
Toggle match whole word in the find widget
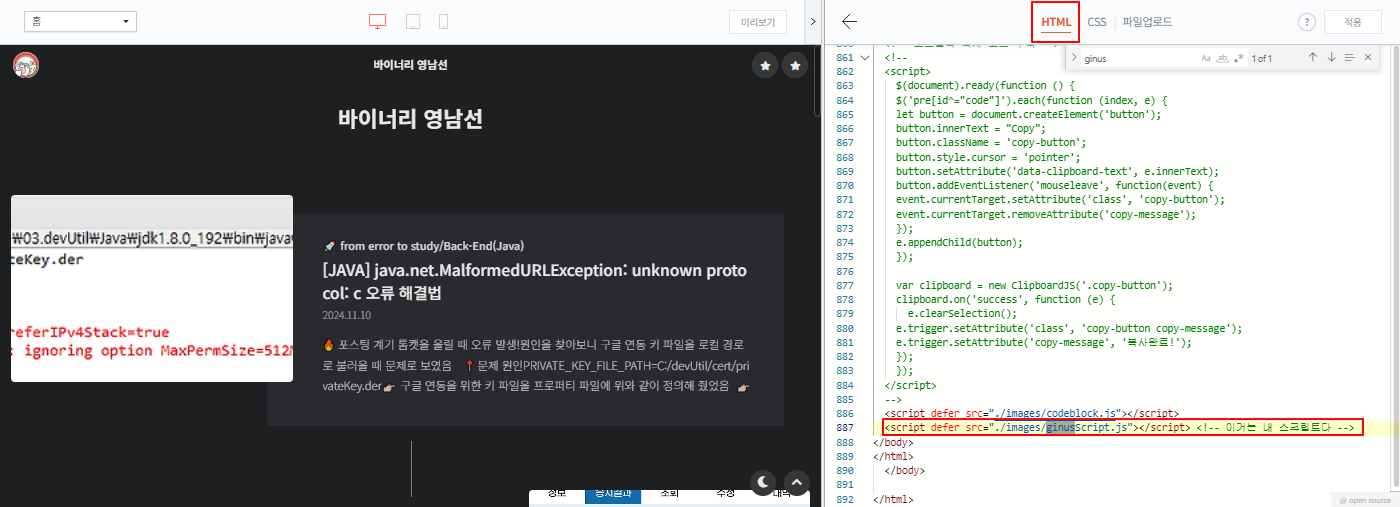pyautogui.click(x=1222, y=58)
